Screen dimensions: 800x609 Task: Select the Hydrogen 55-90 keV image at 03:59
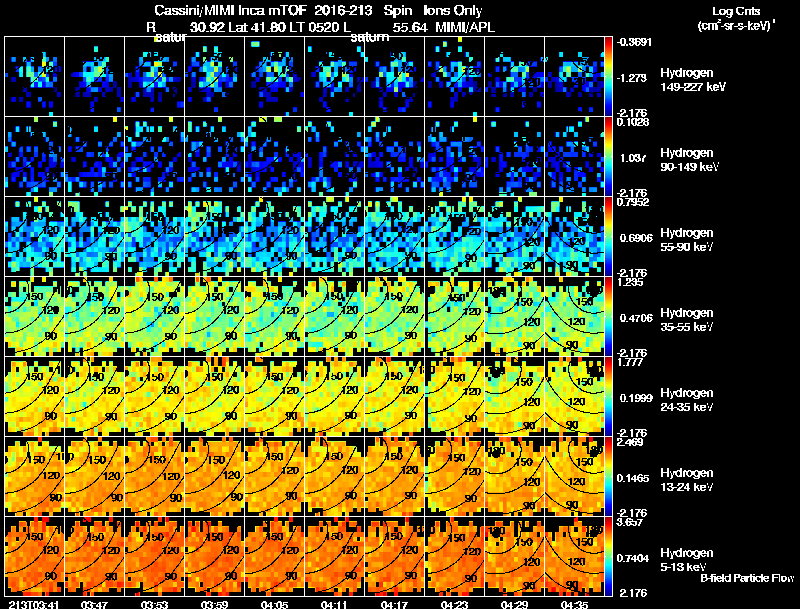(x=215, y=237)
